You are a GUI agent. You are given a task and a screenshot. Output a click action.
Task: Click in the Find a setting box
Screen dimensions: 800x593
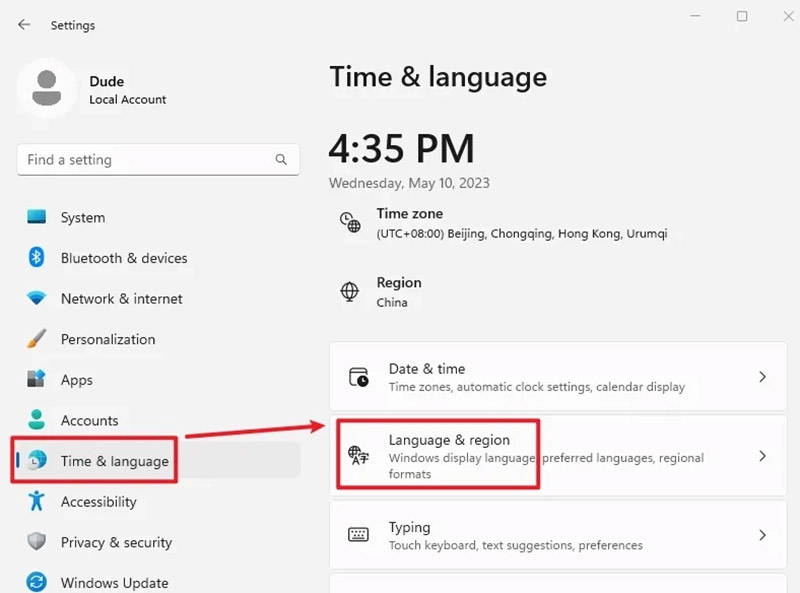158,160
